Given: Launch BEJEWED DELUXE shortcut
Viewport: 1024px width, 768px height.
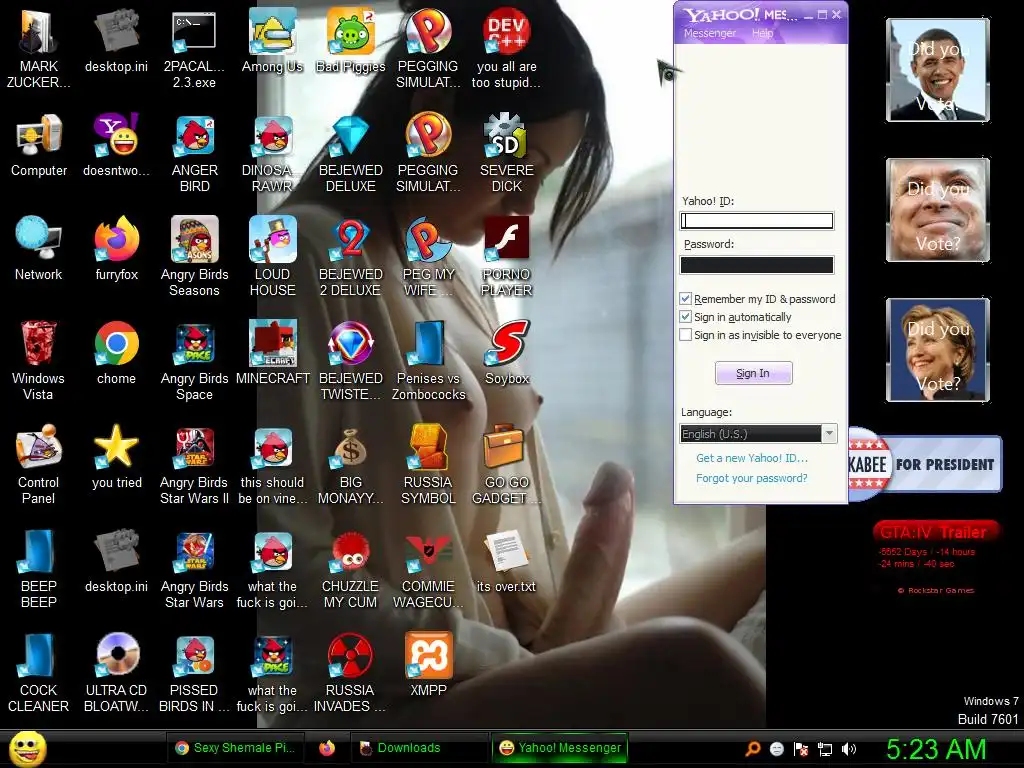Looking at the screenshot, I should coord(350,152).
